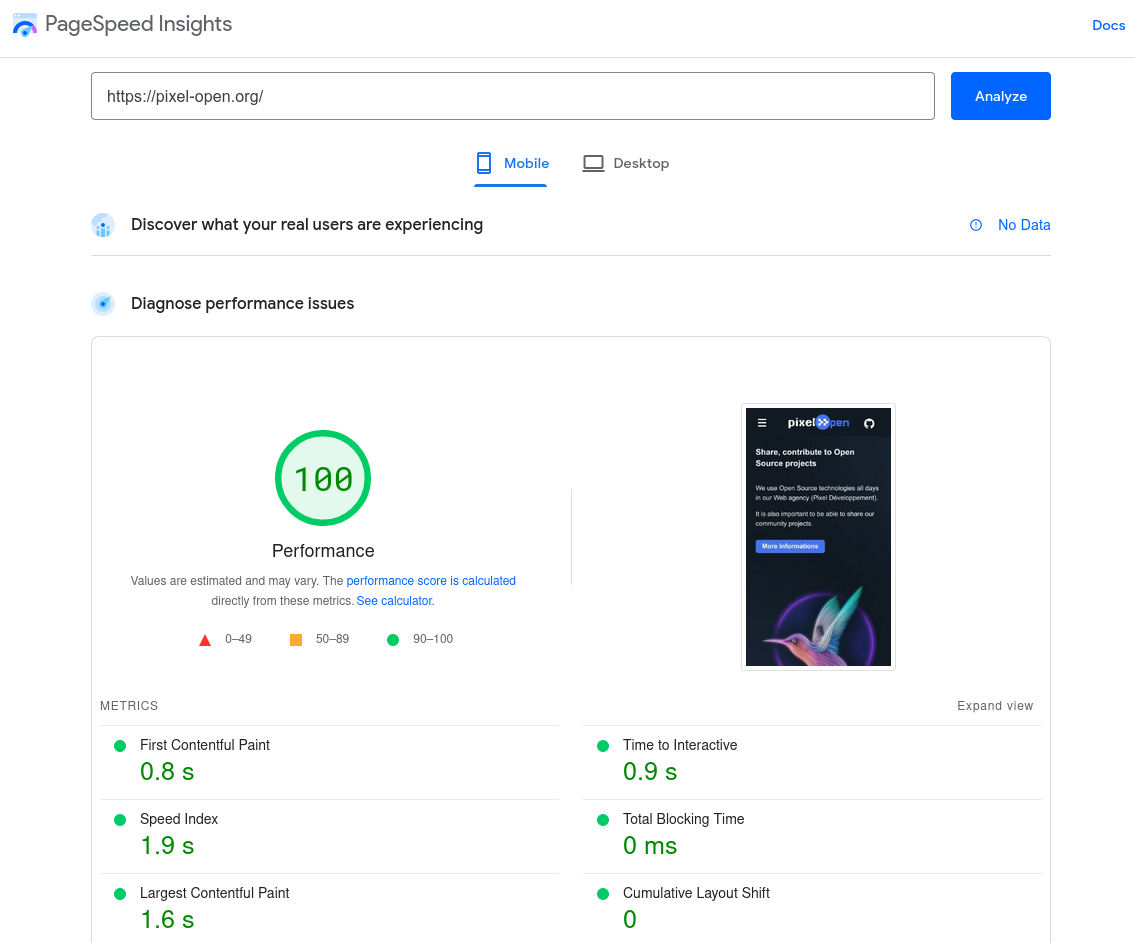Image resolution: width=1135 pixels, height=943 pixels.
Task: Open 'performance score is calculated' link
Action: [x=431, y=581]
